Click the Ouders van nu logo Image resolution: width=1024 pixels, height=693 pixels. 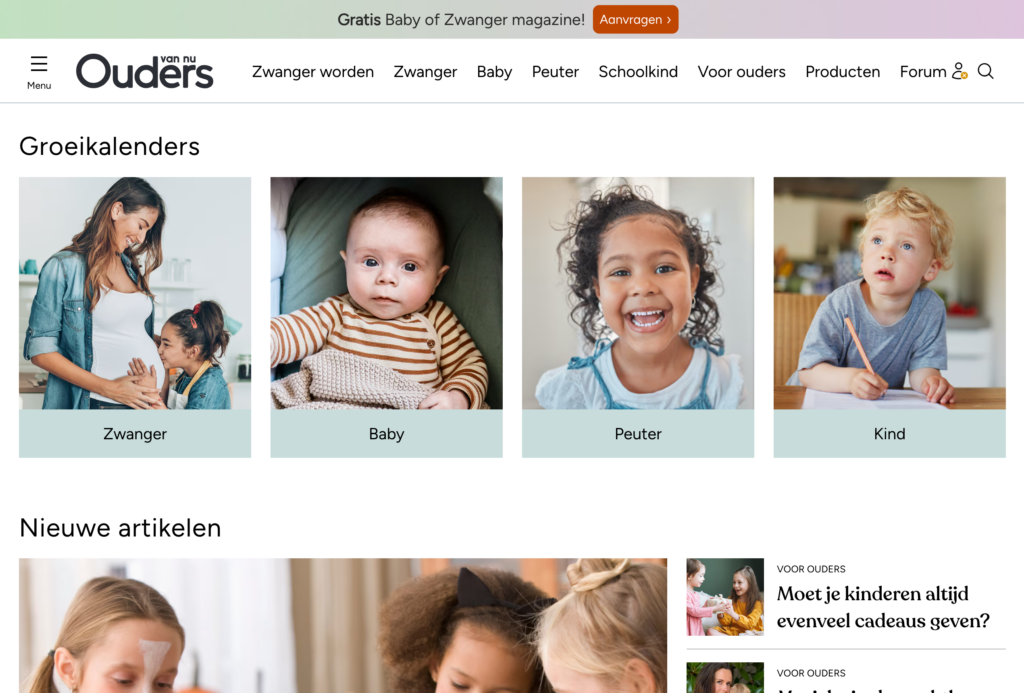point(144,71)
